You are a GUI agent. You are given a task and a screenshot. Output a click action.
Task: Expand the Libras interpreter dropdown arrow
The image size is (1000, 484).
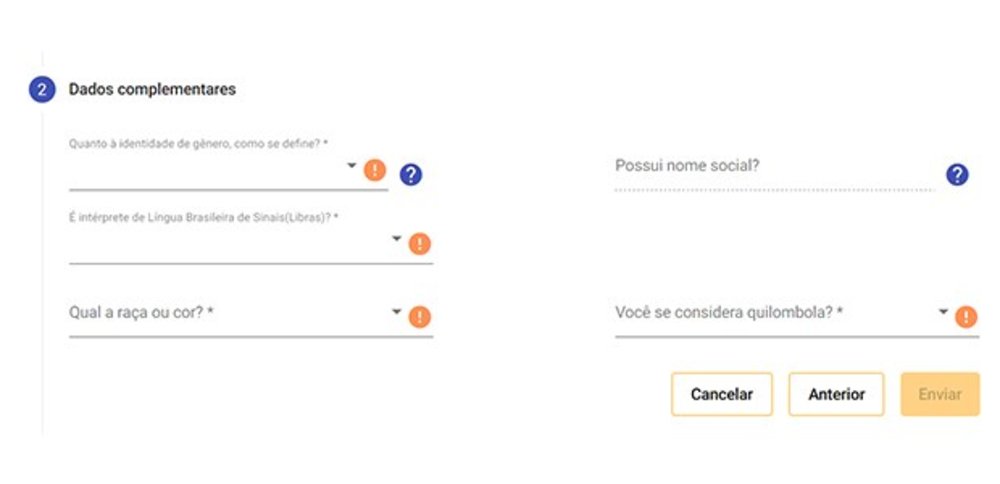(397, 239)
